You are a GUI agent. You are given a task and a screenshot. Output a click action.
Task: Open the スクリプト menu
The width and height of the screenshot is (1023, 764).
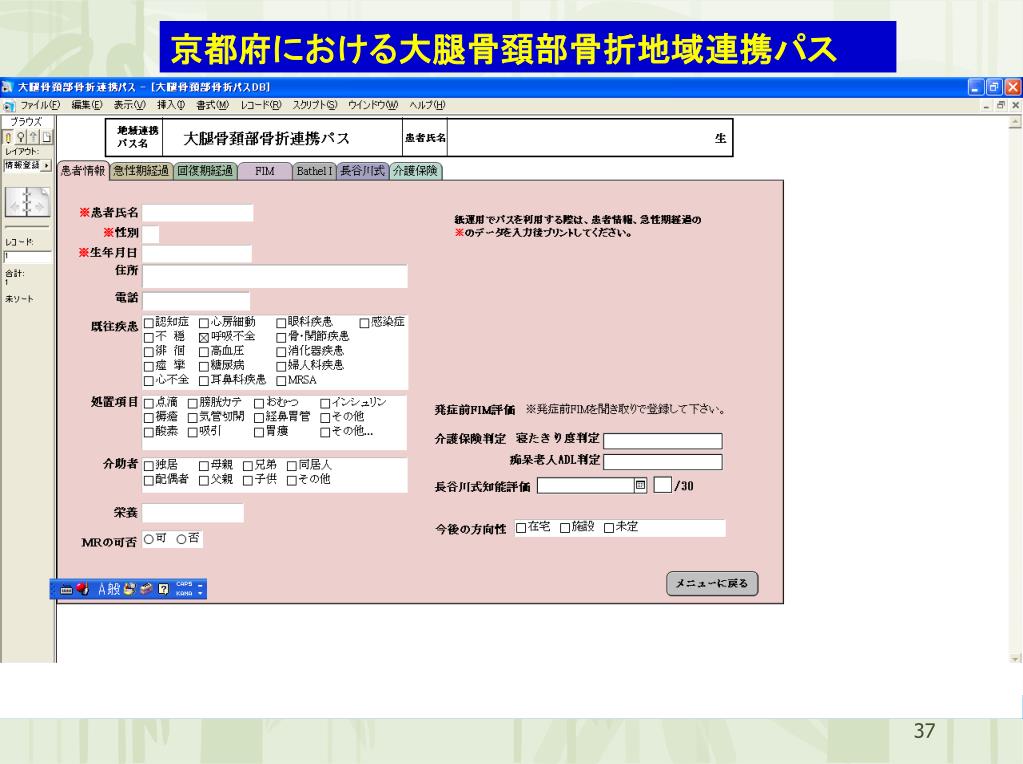[314, 105]
